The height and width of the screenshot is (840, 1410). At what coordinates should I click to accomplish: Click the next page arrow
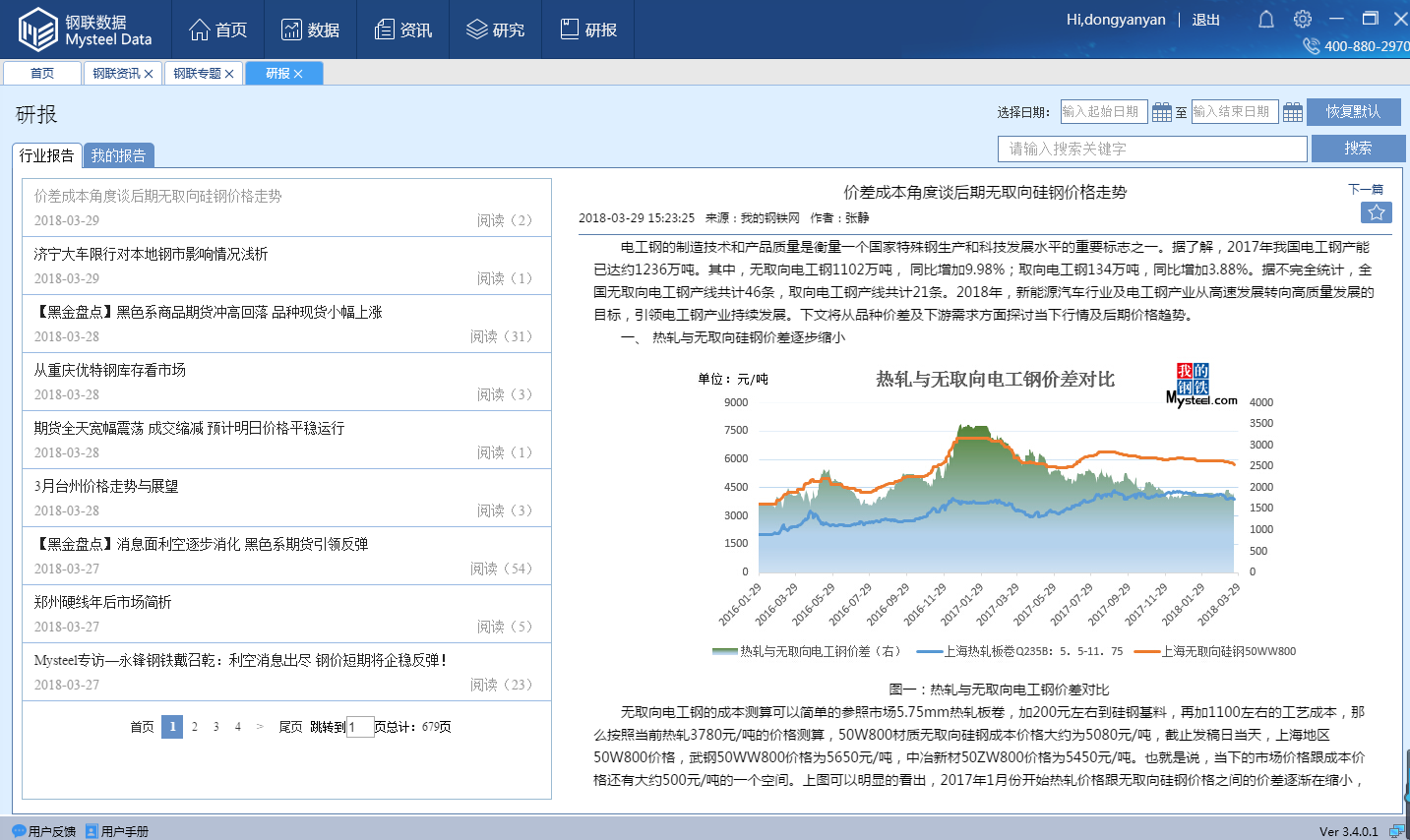260,727
